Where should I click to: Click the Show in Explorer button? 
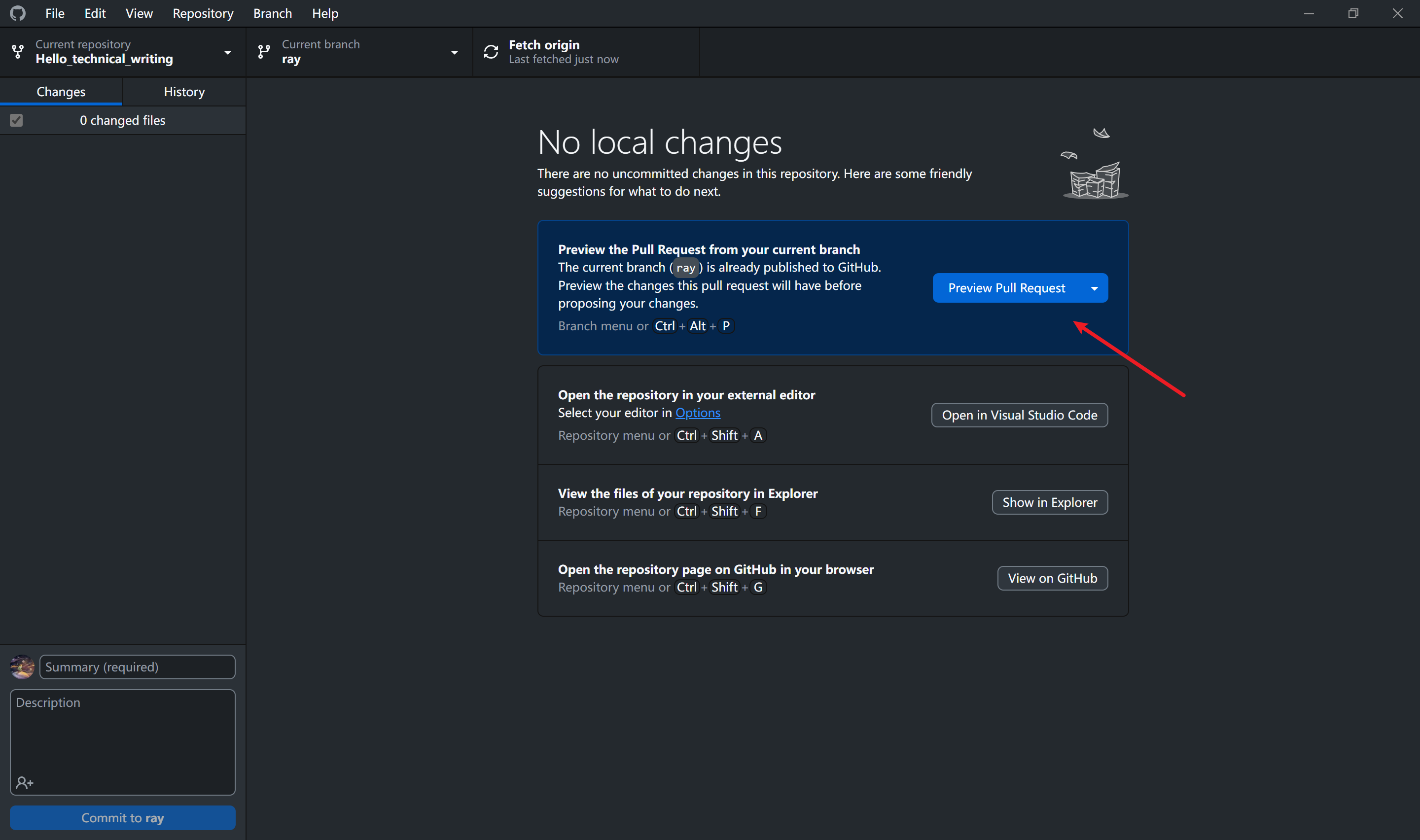tap(1049, 502)
